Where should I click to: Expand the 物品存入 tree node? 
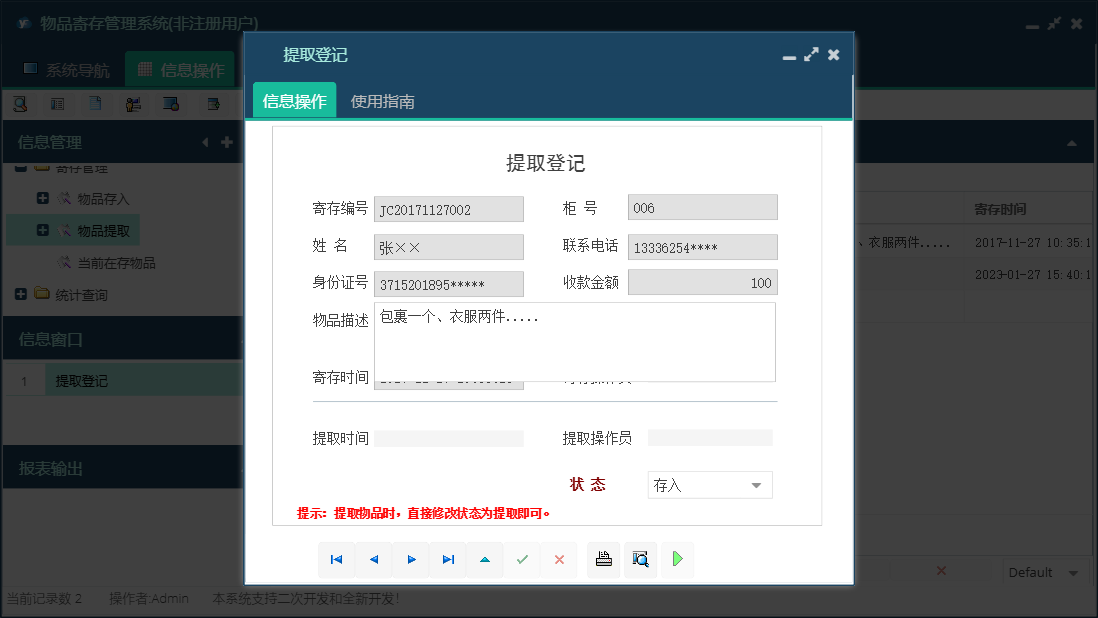click(41, 197)
